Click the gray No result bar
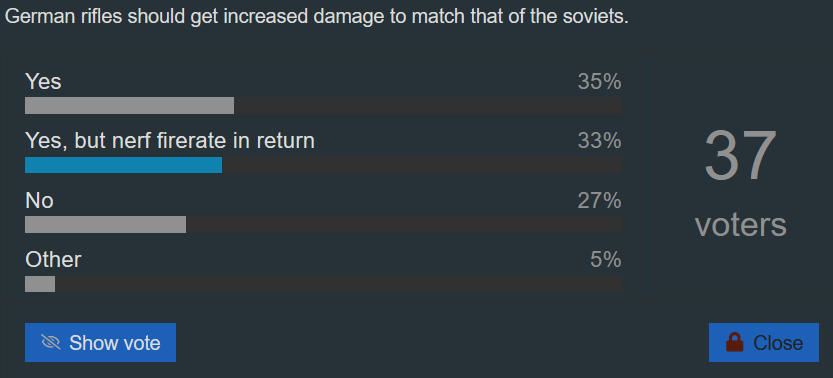Viewport: 833px width, 378px height. tap(105, 225)
